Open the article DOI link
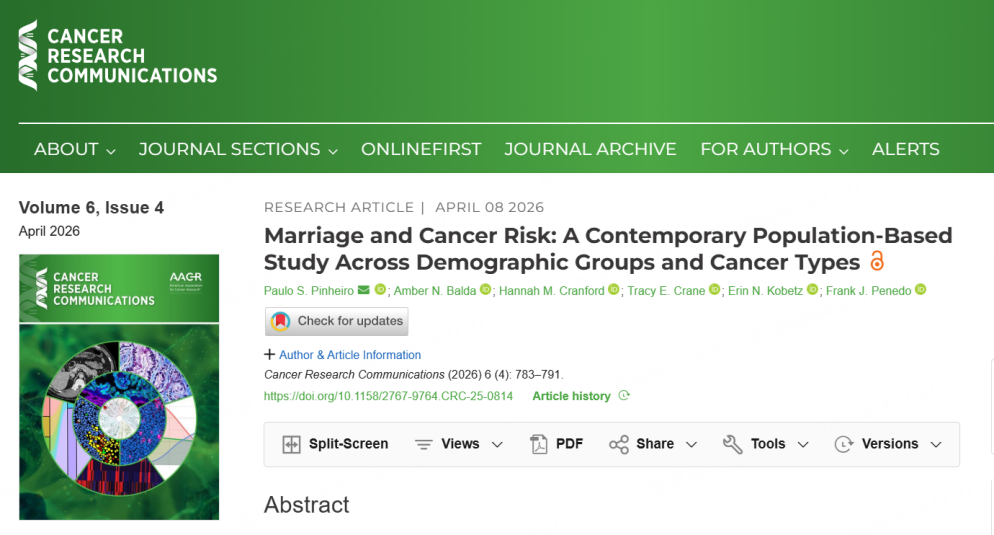Screen dimensions: 994x535 click(388, 396)
